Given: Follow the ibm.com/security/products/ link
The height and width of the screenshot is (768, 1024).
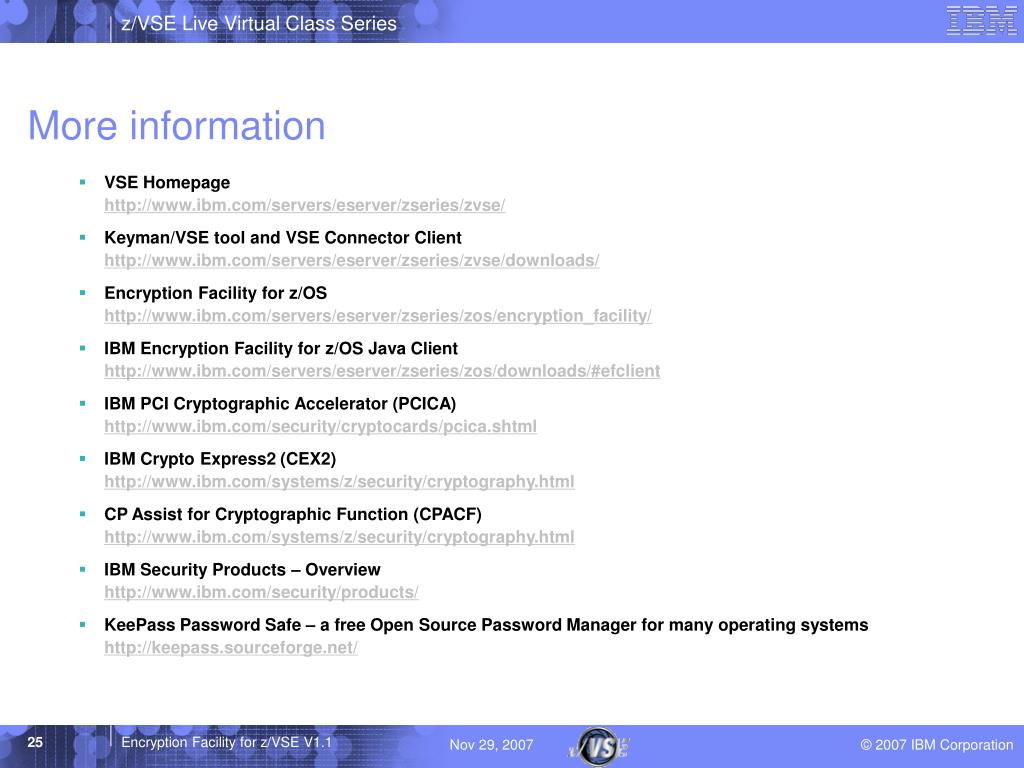Looking at the screenshot, I should (261, 592).
